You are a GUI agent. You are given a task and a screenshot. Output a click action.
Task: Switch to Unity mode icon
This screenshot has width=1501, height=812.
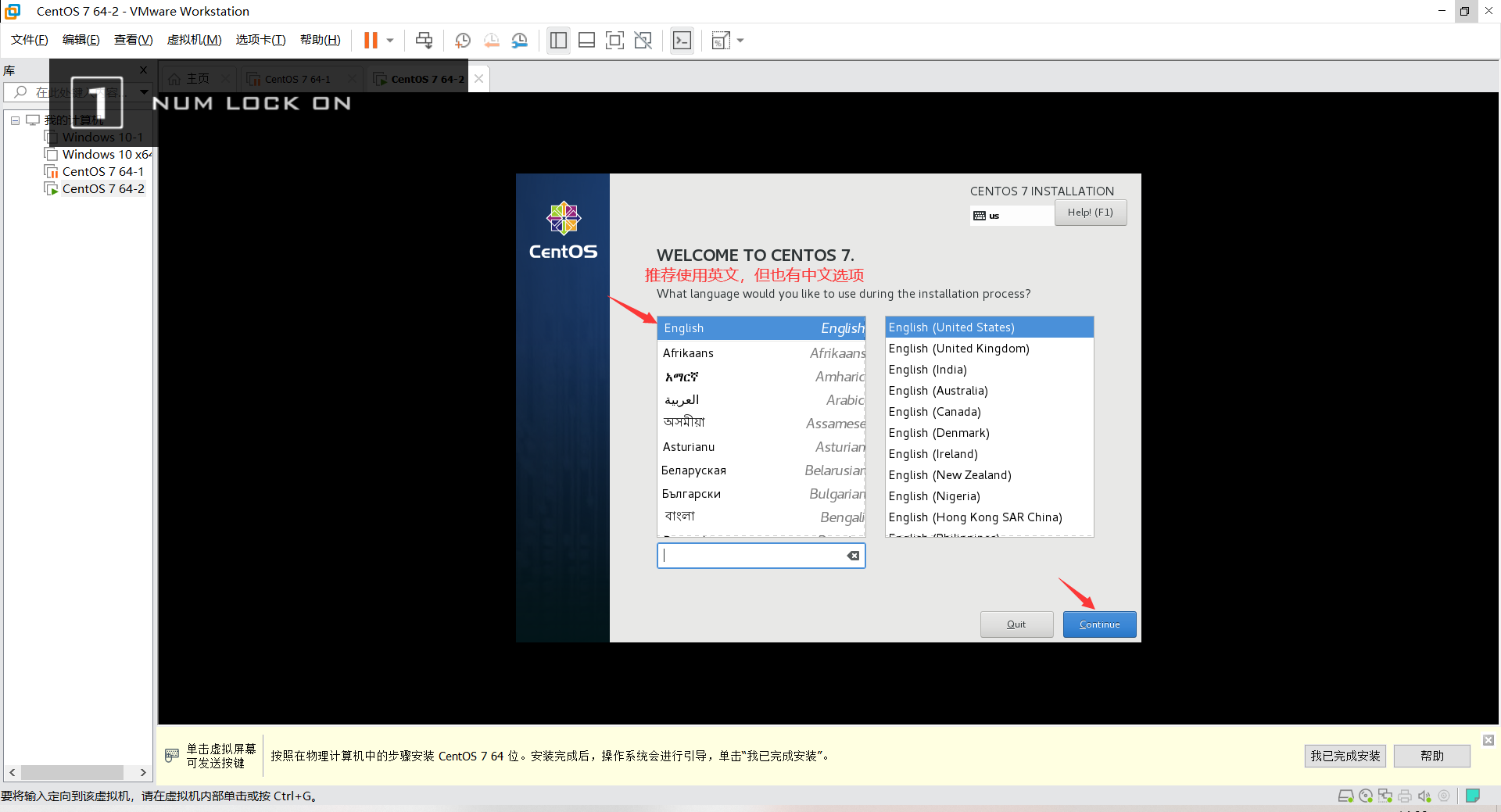(x=643, y=41)
